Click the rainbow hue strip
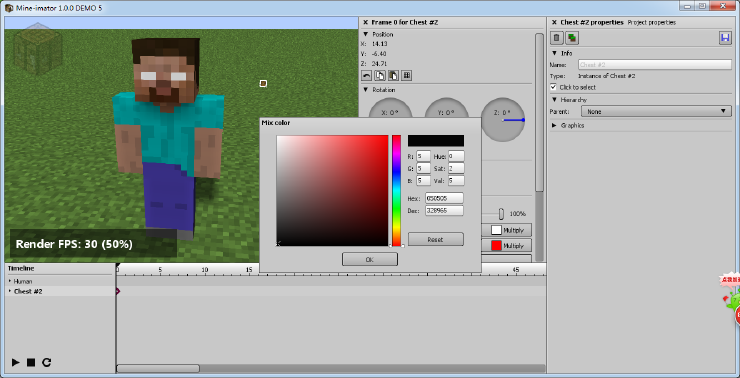740x378 pixels. pyautogui.click(x=396, y=191)
